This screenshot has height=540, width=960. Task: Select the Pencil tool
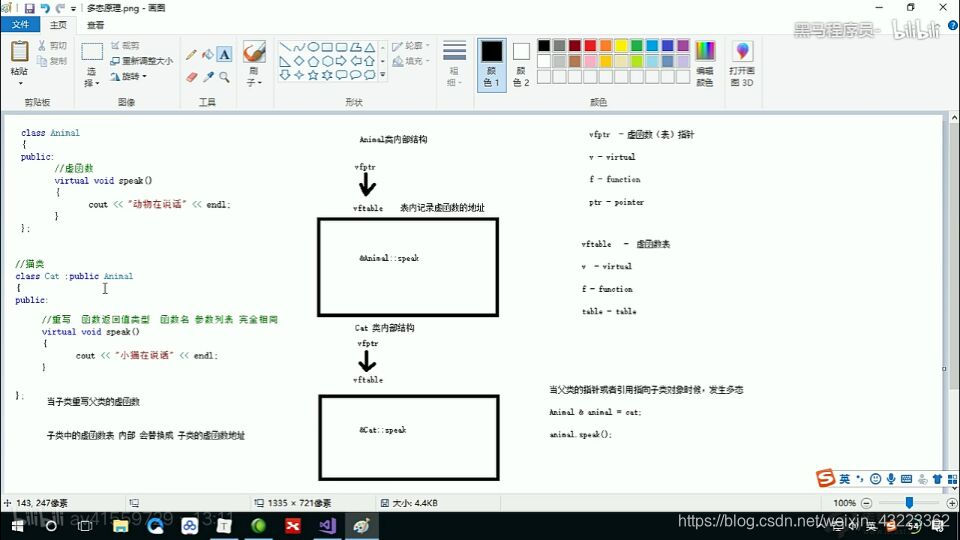click(191, 54)
